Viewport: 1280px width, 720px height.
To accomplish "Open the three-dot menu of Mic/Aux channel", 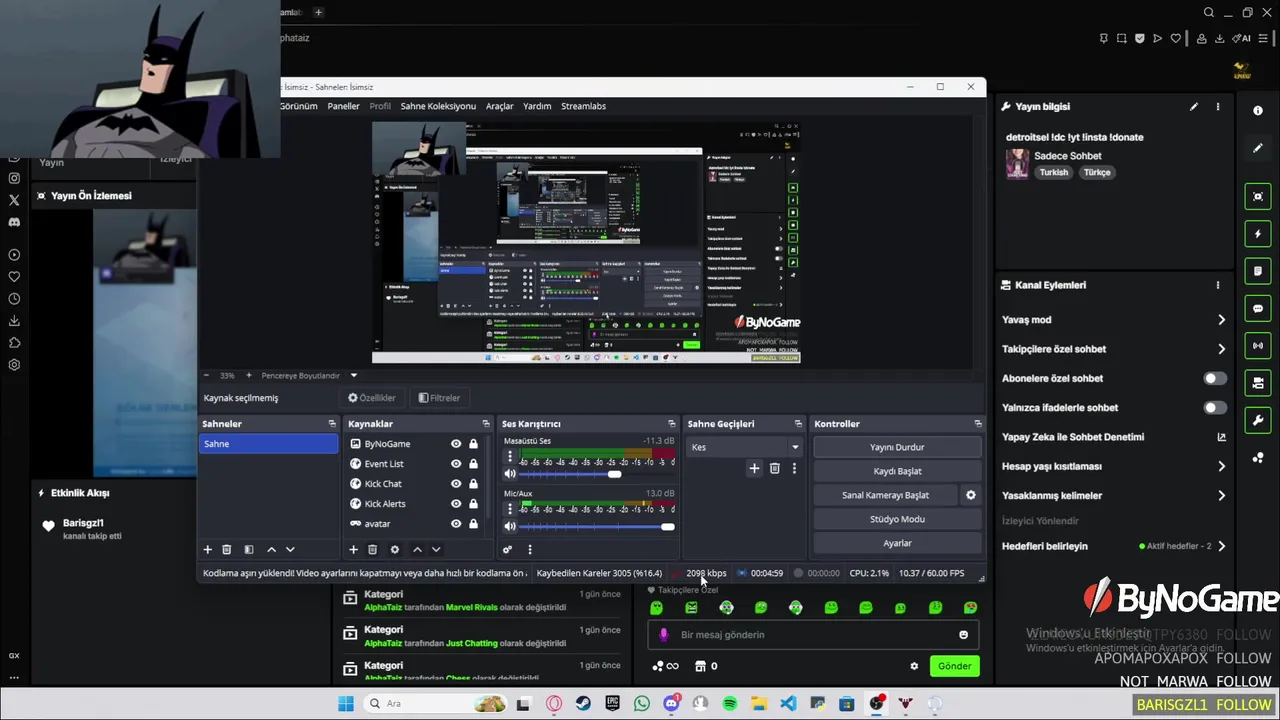I will 510,509.
